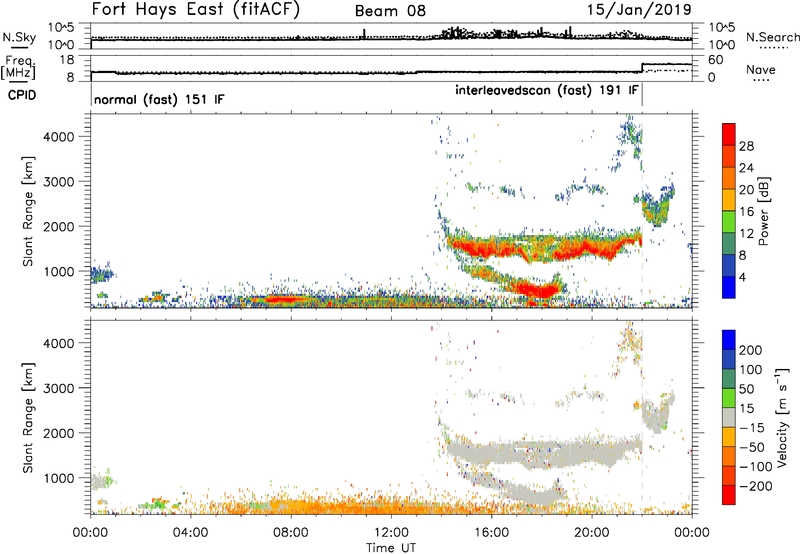The height and width of the screenshot is (554, 800).
Task: Click the 'Fort Hays East (fitACF)' title
Action: point(195,10)
